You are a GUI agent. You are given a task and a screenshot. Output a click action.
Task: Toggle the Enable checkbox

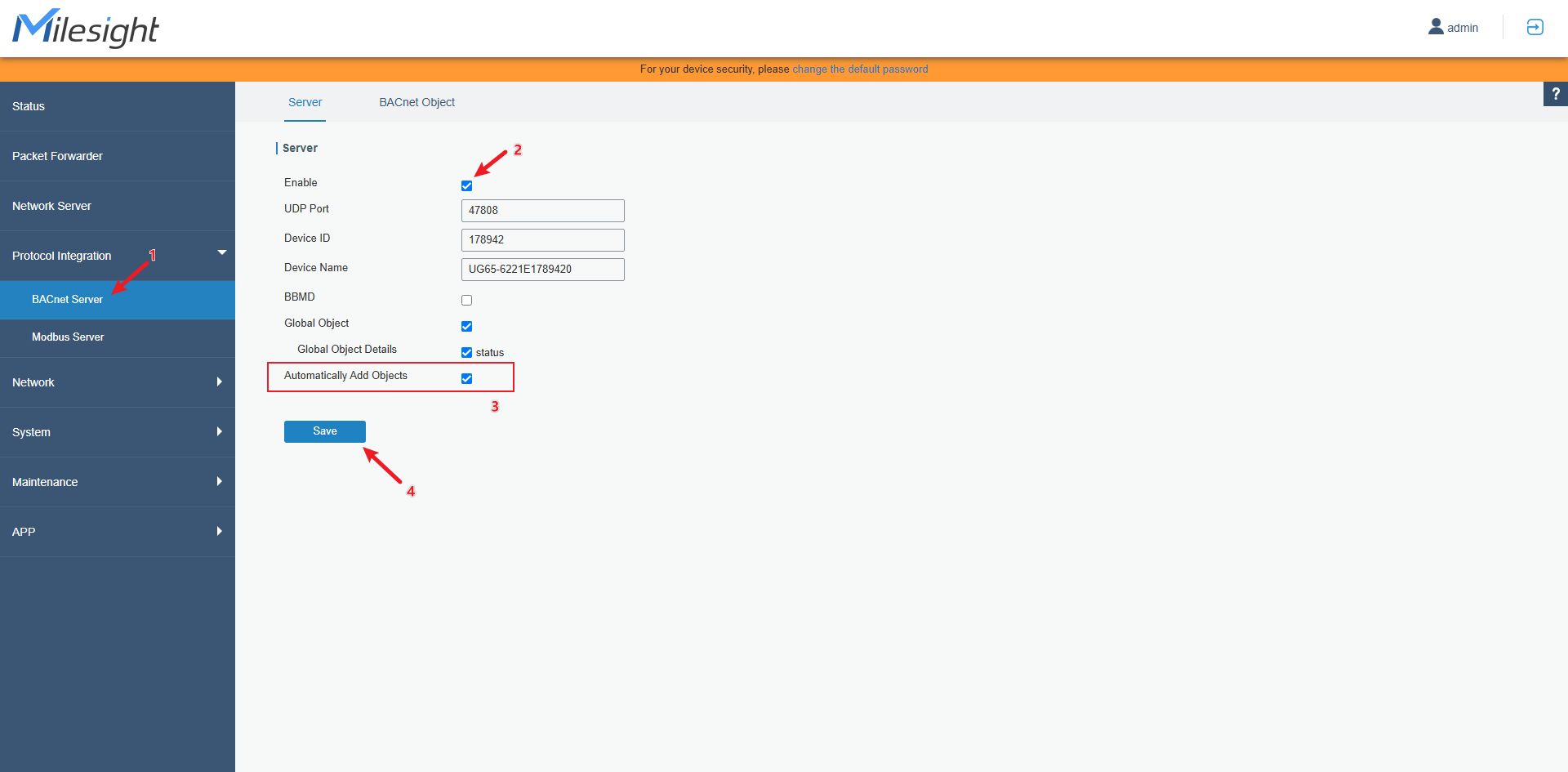[x=466, y=186]
